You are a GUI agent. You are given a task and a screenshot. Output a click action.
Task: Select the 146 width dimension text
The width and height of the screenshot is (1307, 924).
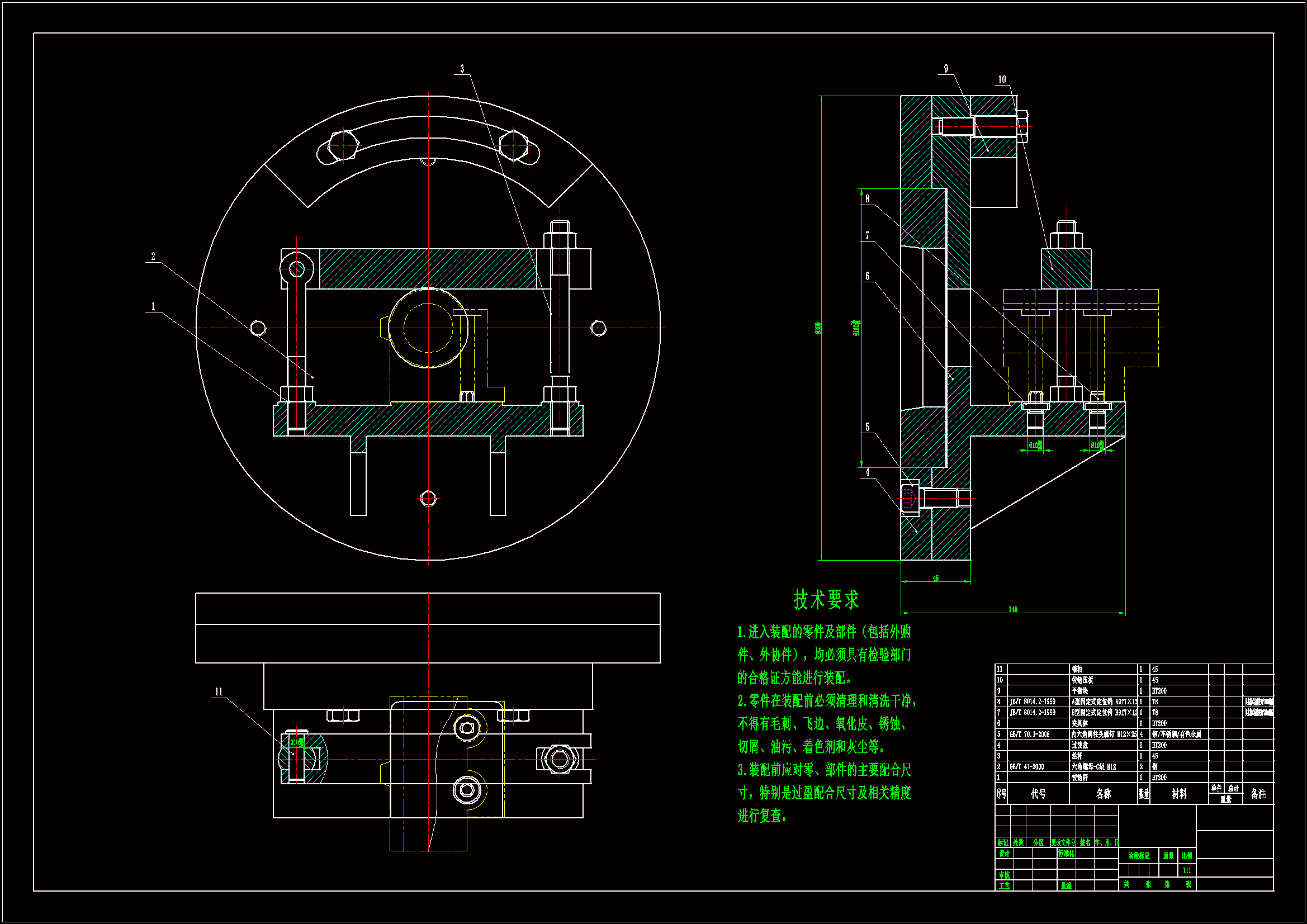point(1013,610)
